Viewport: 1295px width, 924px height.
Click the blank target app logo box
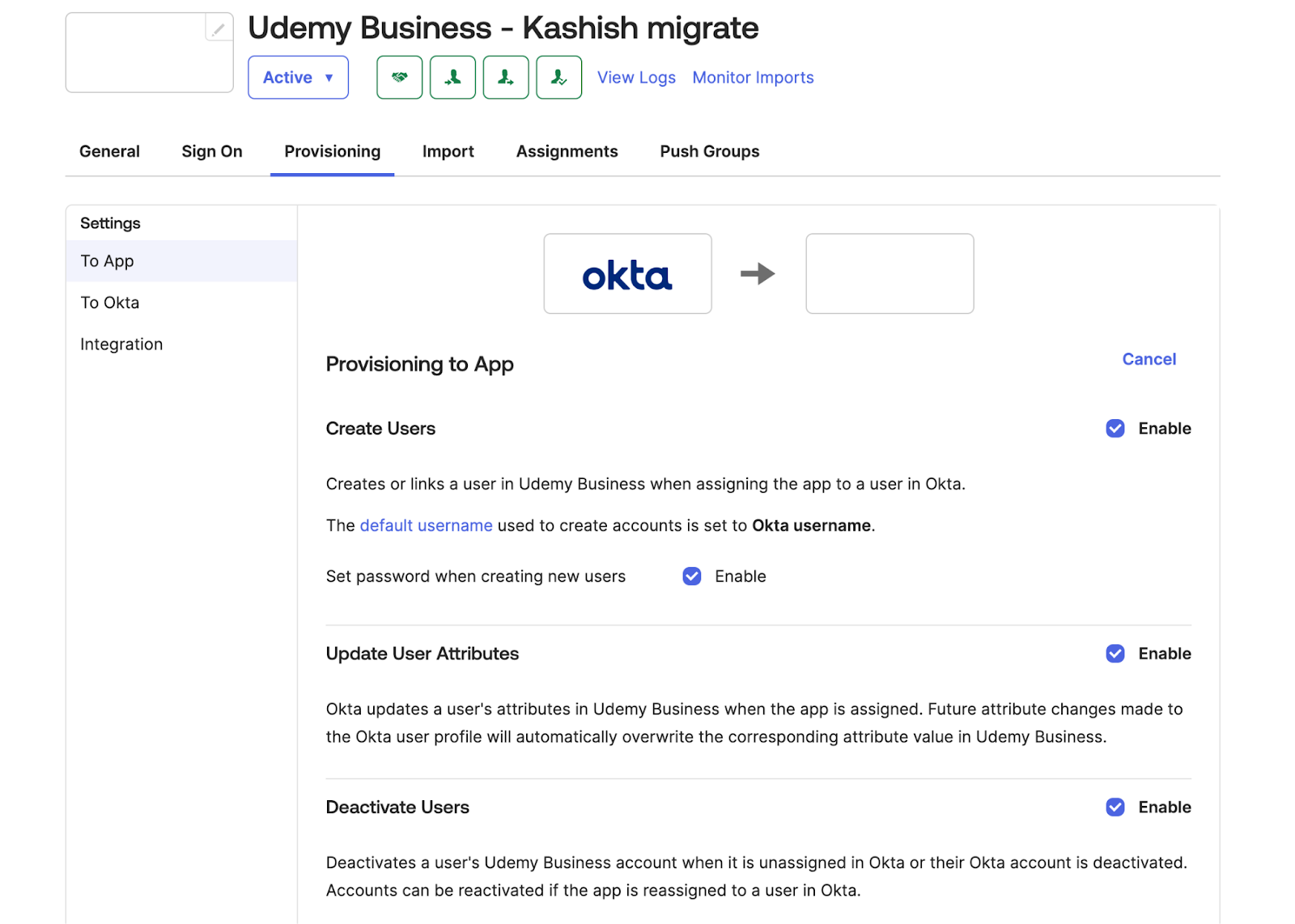click(x=890, y=273)
